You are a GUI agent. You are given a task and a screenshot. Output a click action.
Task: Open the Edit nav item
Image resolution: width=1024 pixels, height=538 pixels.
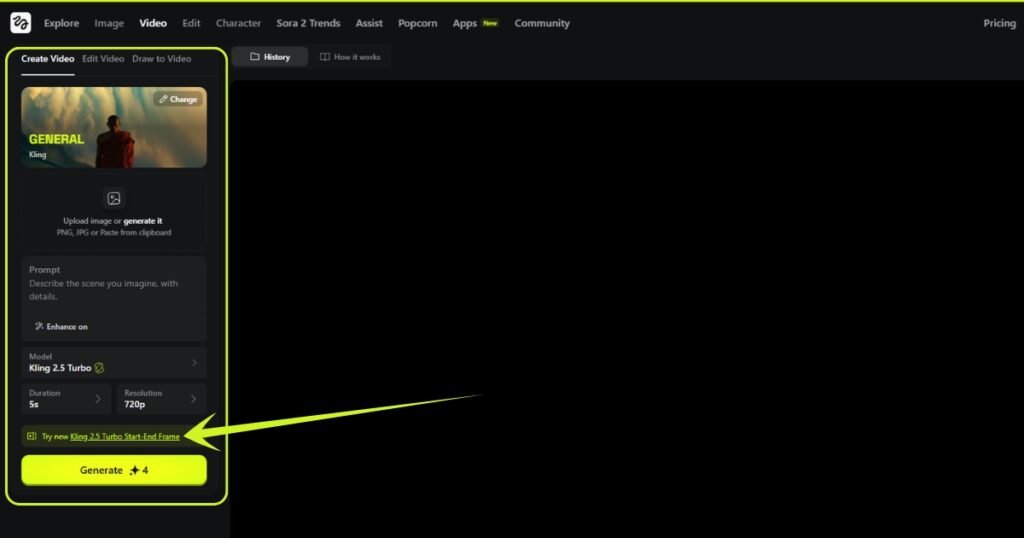click(191, 23)
